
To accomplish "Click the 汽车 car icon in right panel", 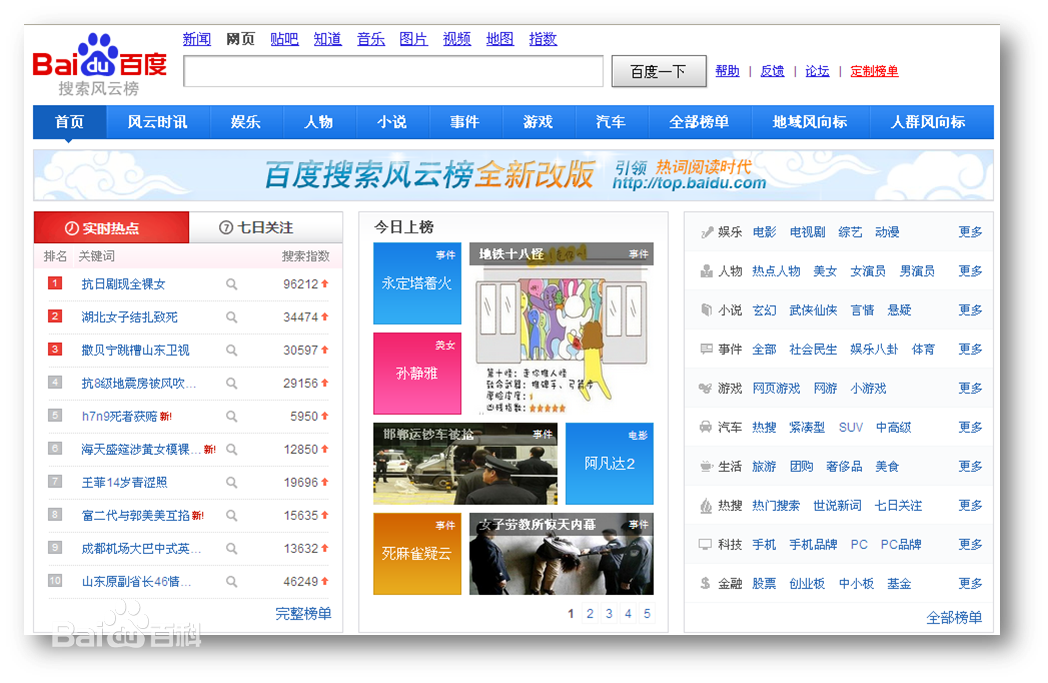I will click(706, 427).
